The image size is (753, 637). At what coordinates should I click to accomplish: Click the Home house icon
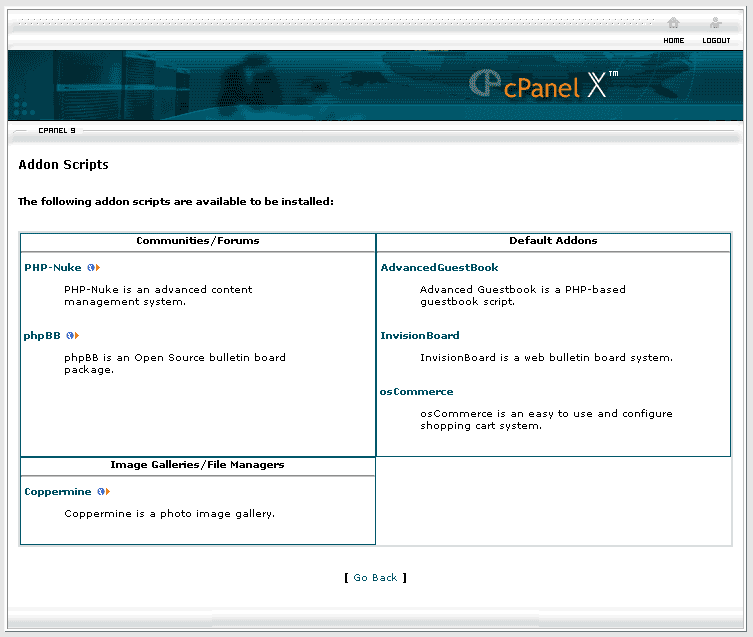pos(673,24)
